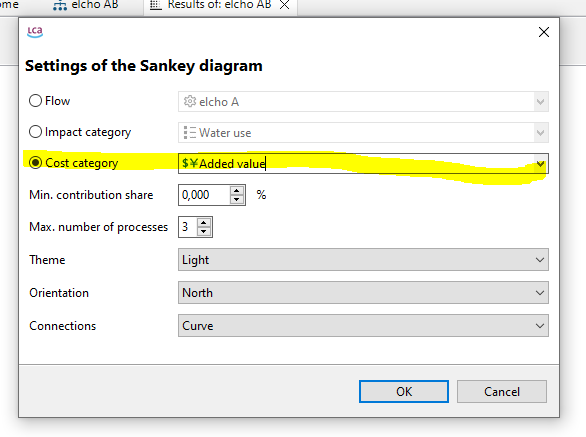Viewport: 586px width, 437px height.
Task: Click the Min. contribution share input field
Action: pos(205,195)
